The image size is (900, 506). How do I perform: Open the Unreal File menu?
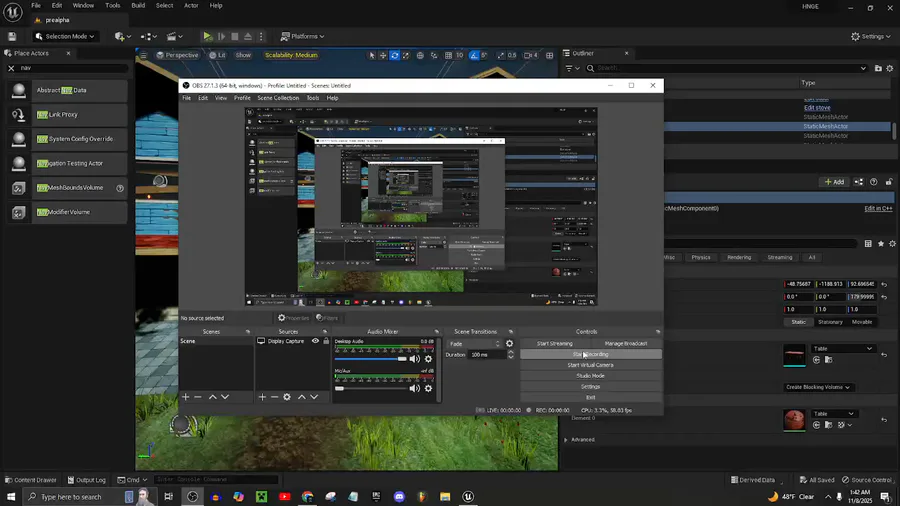[x=36, y=5]
